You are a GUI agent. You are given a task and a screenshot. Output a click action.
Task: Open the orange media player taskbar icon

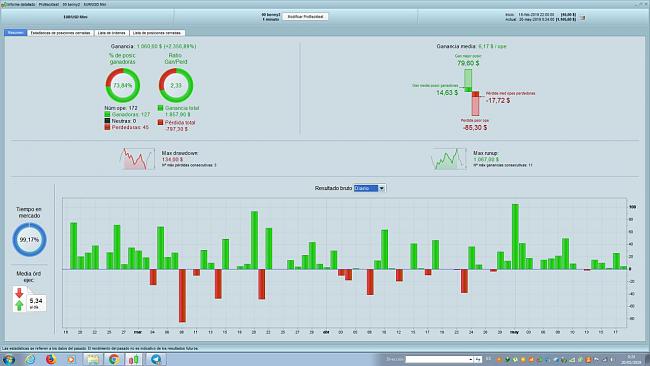[x=71, y=359]
